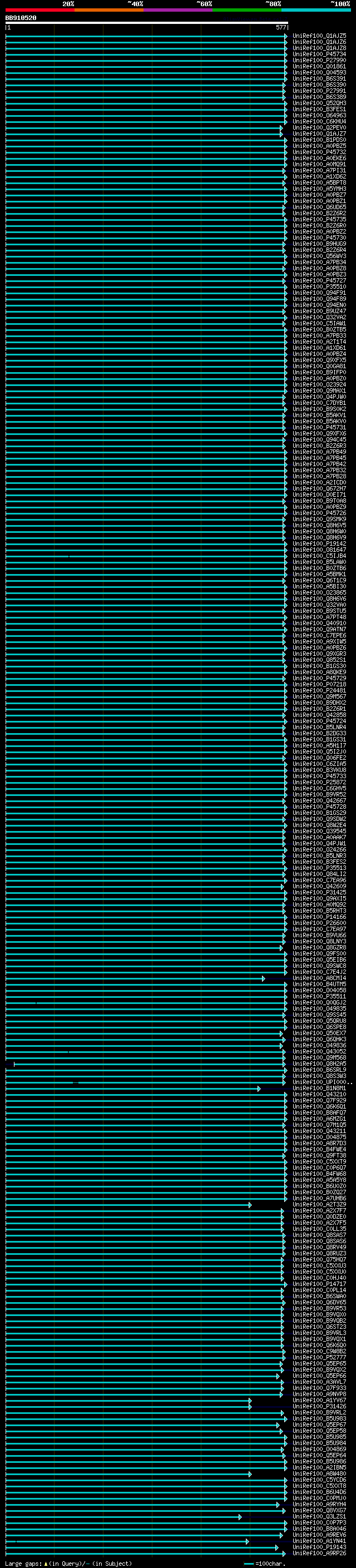Screen dimensions: 356x1568
Task: Open hit UniRef100_Q9FT38
Action: point(319,1155)
